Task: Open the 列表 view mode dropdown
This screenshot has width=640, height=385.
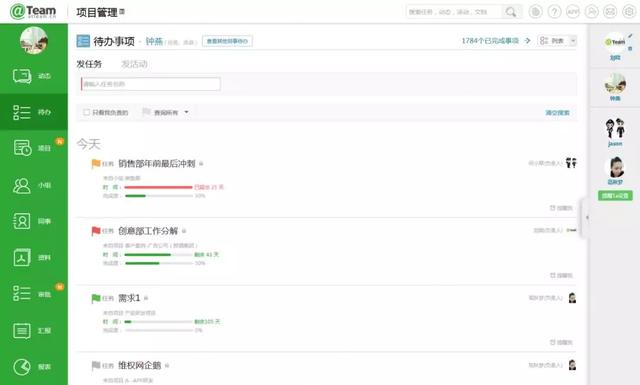Action: click(557, 41)
